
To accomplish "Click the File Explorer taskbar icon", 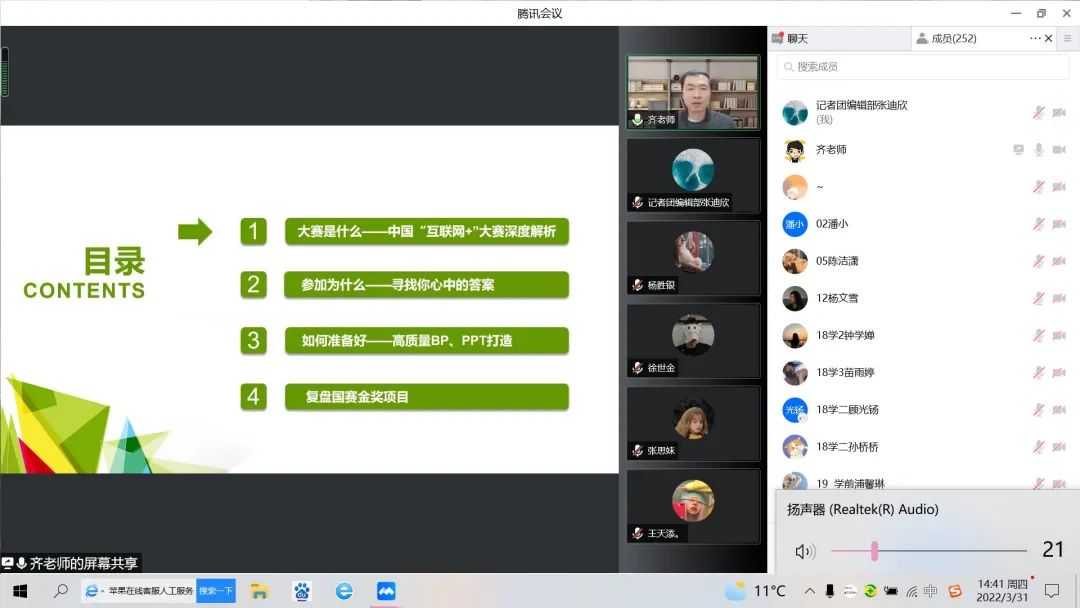I will click(259, 591).
